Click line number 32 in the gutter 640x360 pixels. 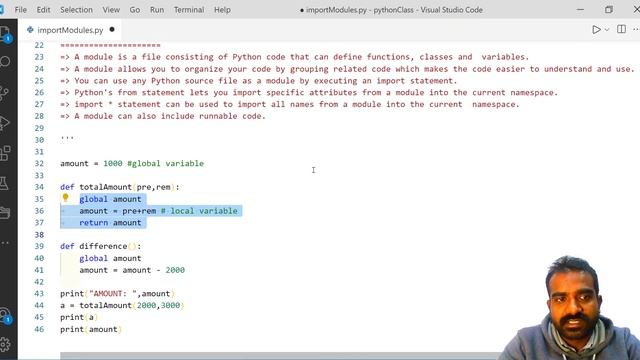[39, 163]
